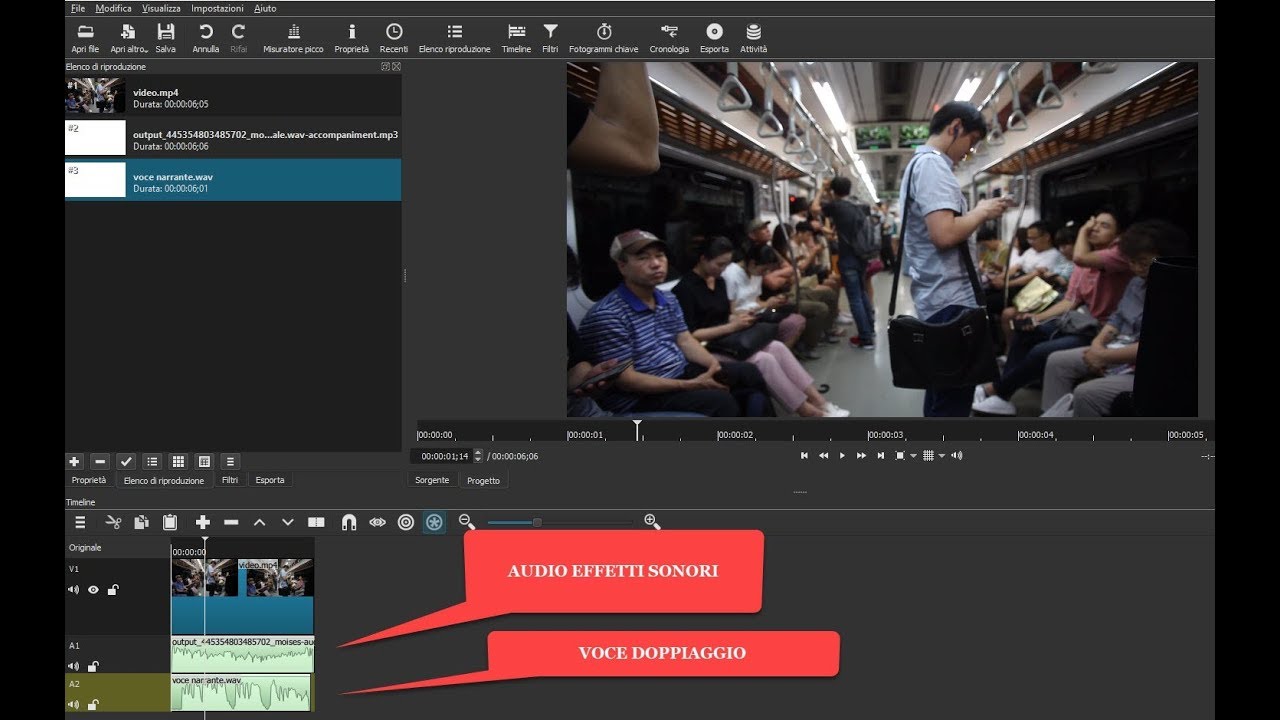1280x720 pixels.
Task: Switch to the Progetto tab
Action: pos(483,481)
